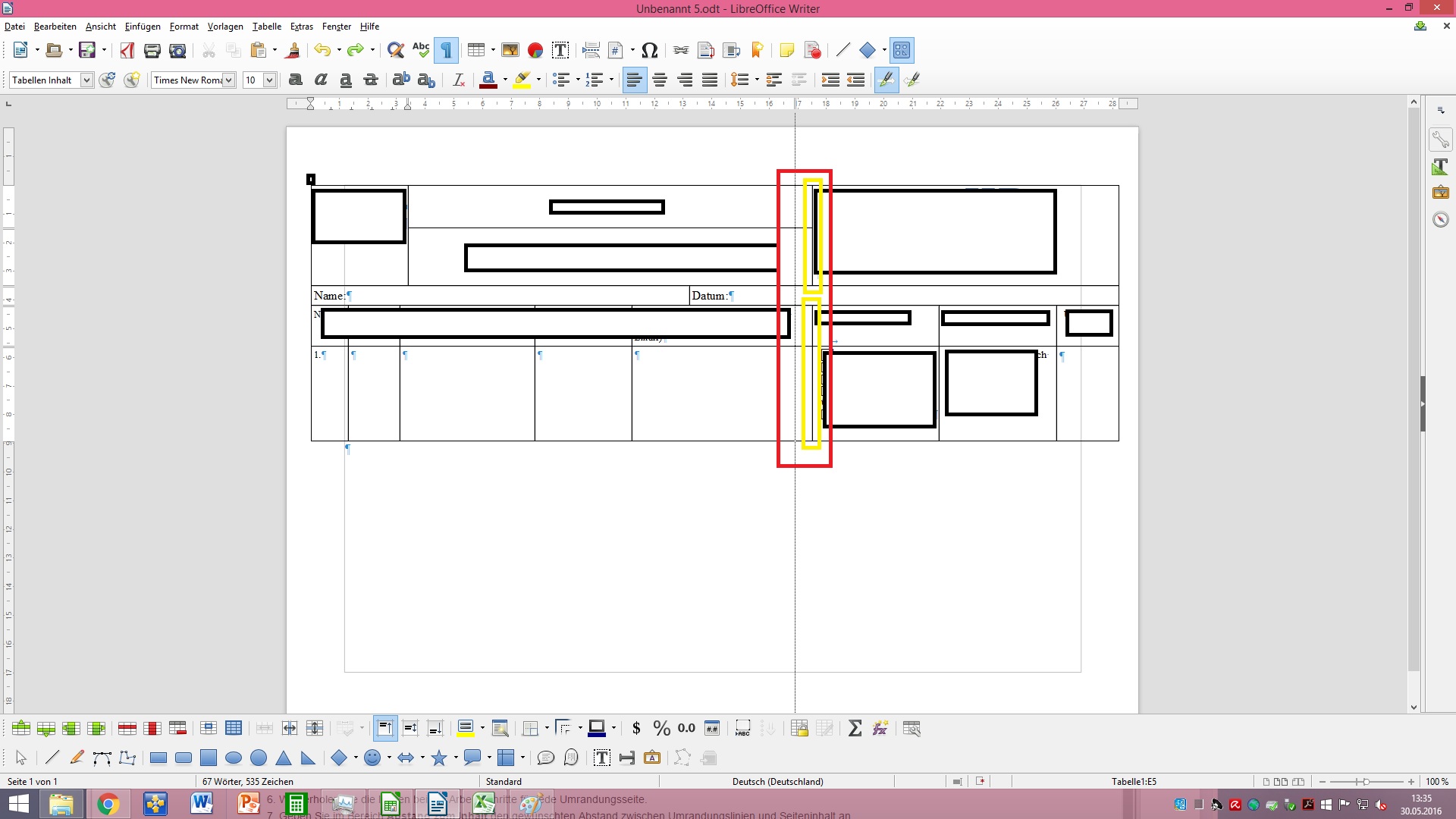Image resolution: width=1456 pixels, height=819 pixels.
Task: Open highlighting color dropdown arrow
Action: pos(538,80)
